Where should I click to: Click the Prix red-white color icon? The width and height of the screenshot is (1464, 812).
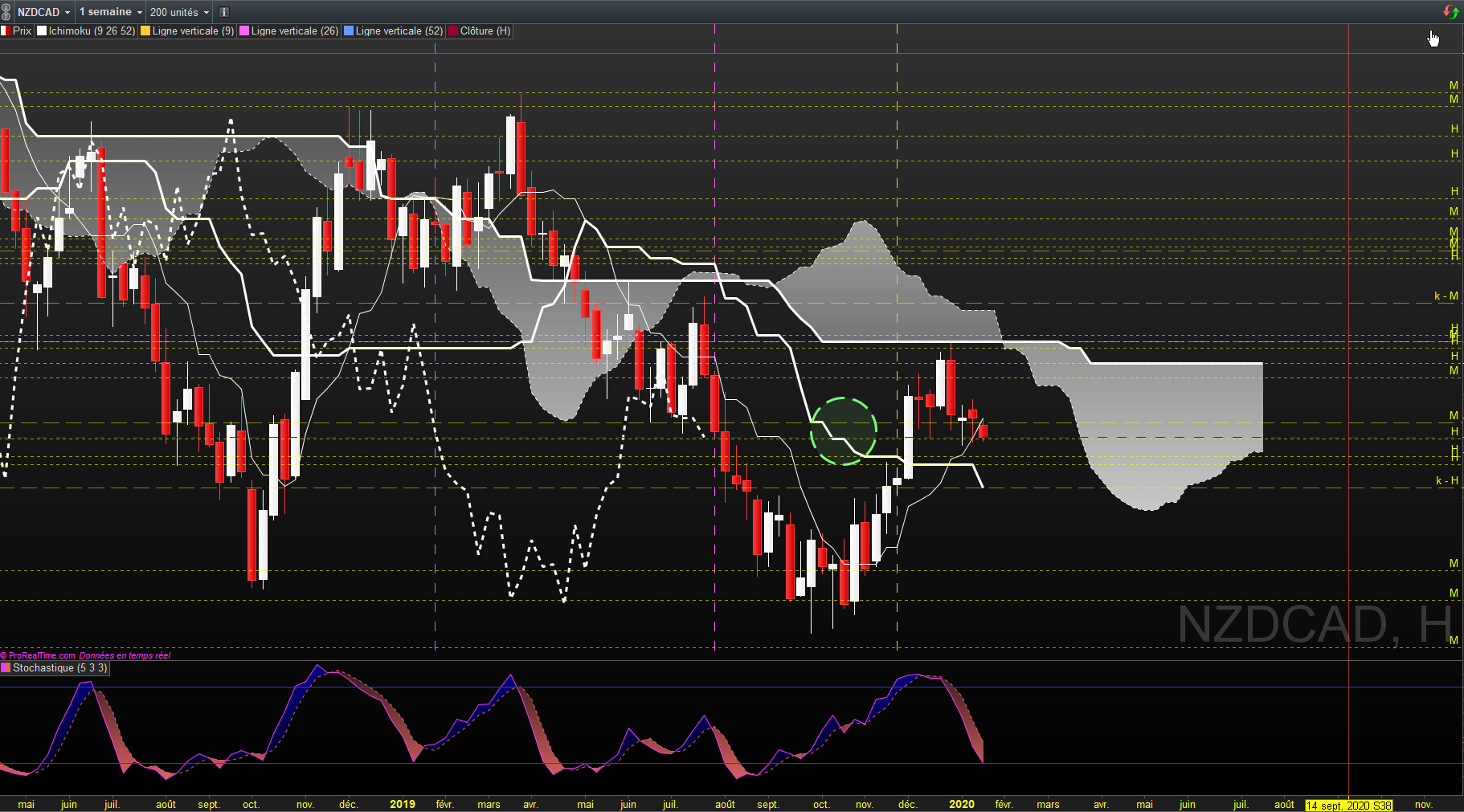click(4, 31)
